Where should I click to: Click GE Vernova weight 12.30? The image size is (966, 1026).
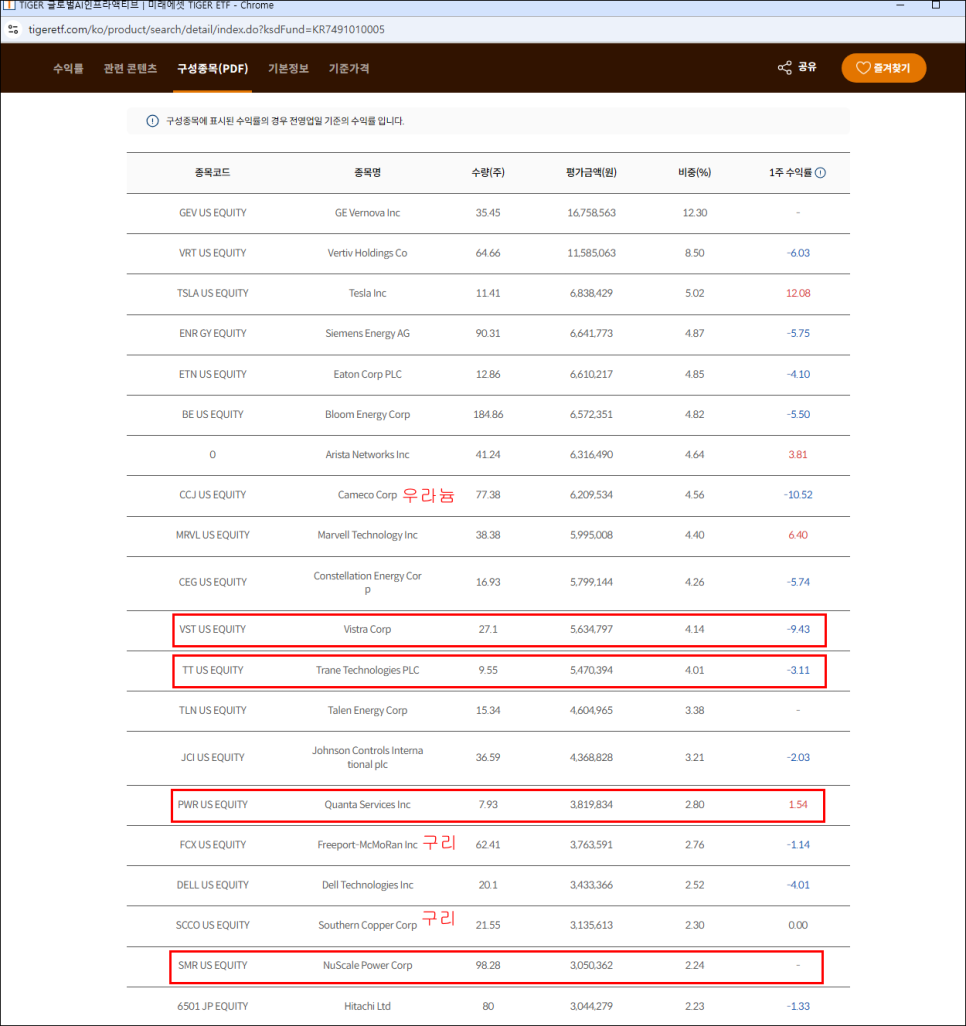coord(694,213)
